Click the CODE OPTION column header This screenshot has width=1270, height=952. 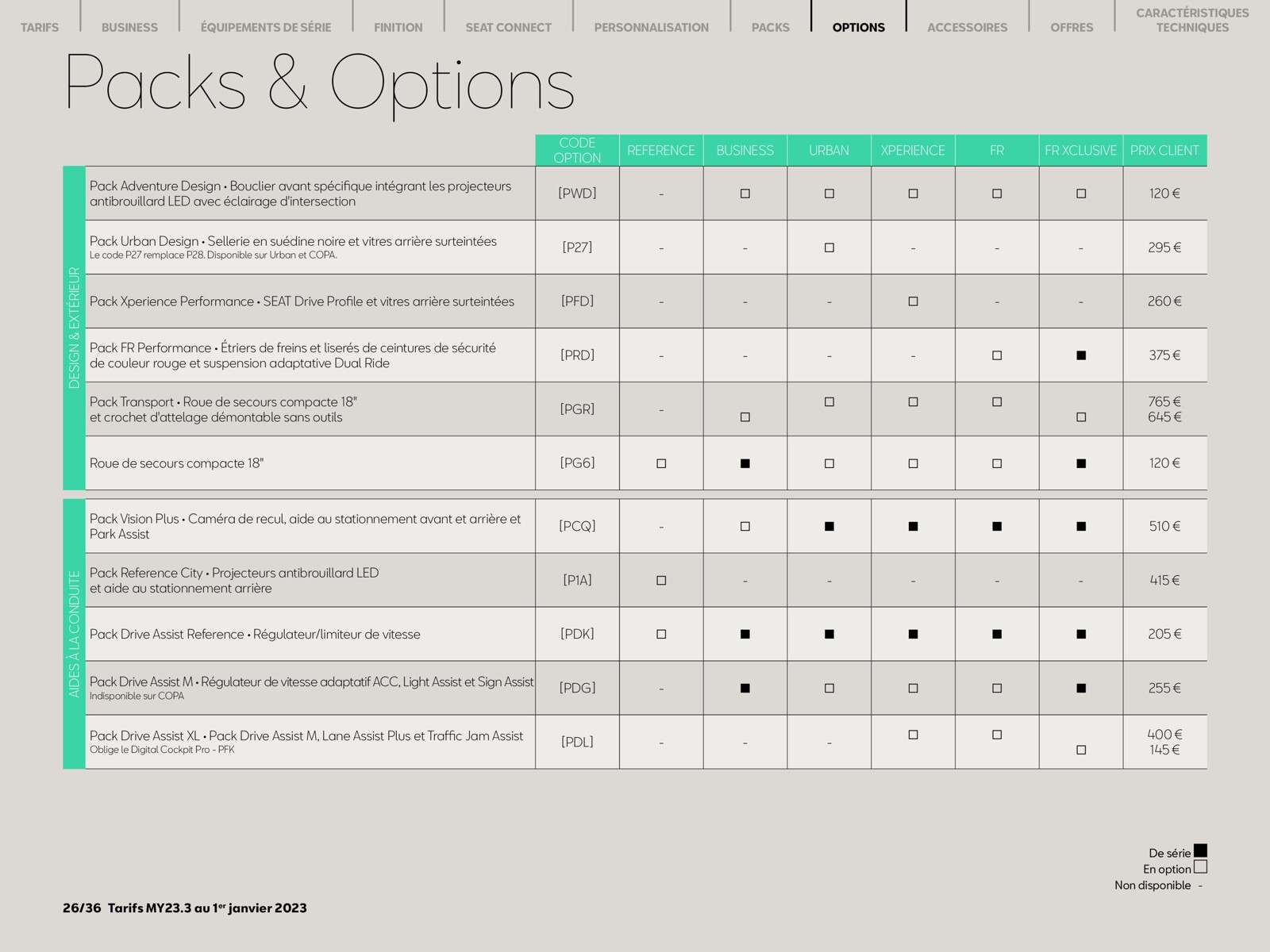click(x=577, y=150)
